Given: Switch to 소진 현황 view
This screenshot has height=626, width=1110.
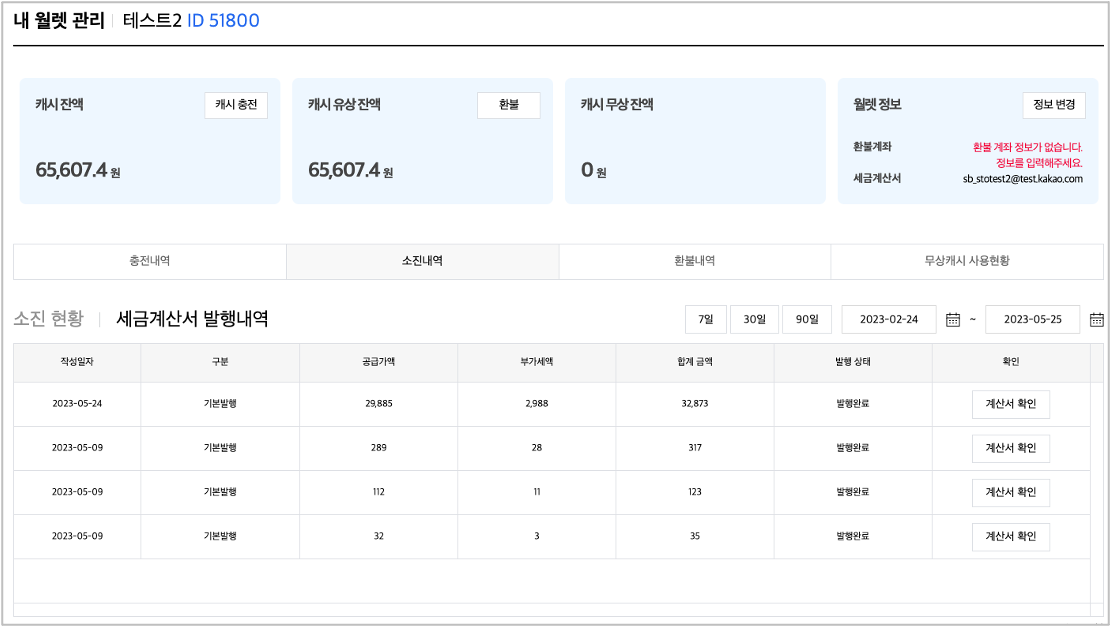Looking at the screenshot, I should 48,319.
